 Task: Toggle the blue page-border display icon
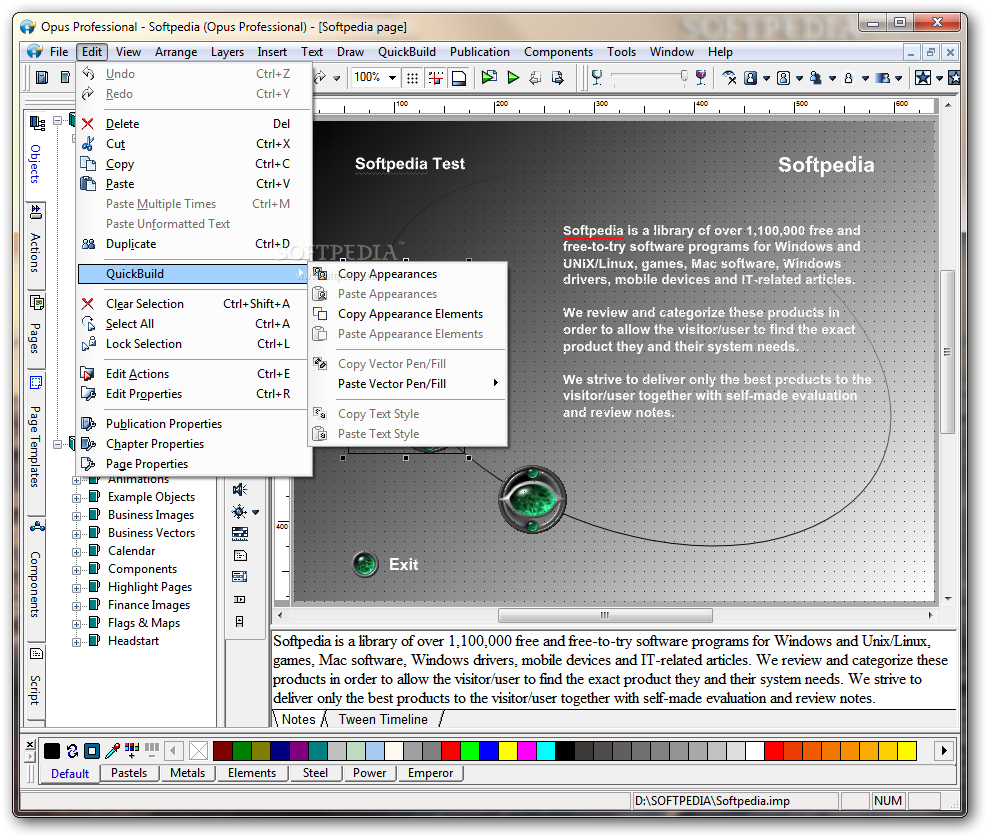click(459, 78)
